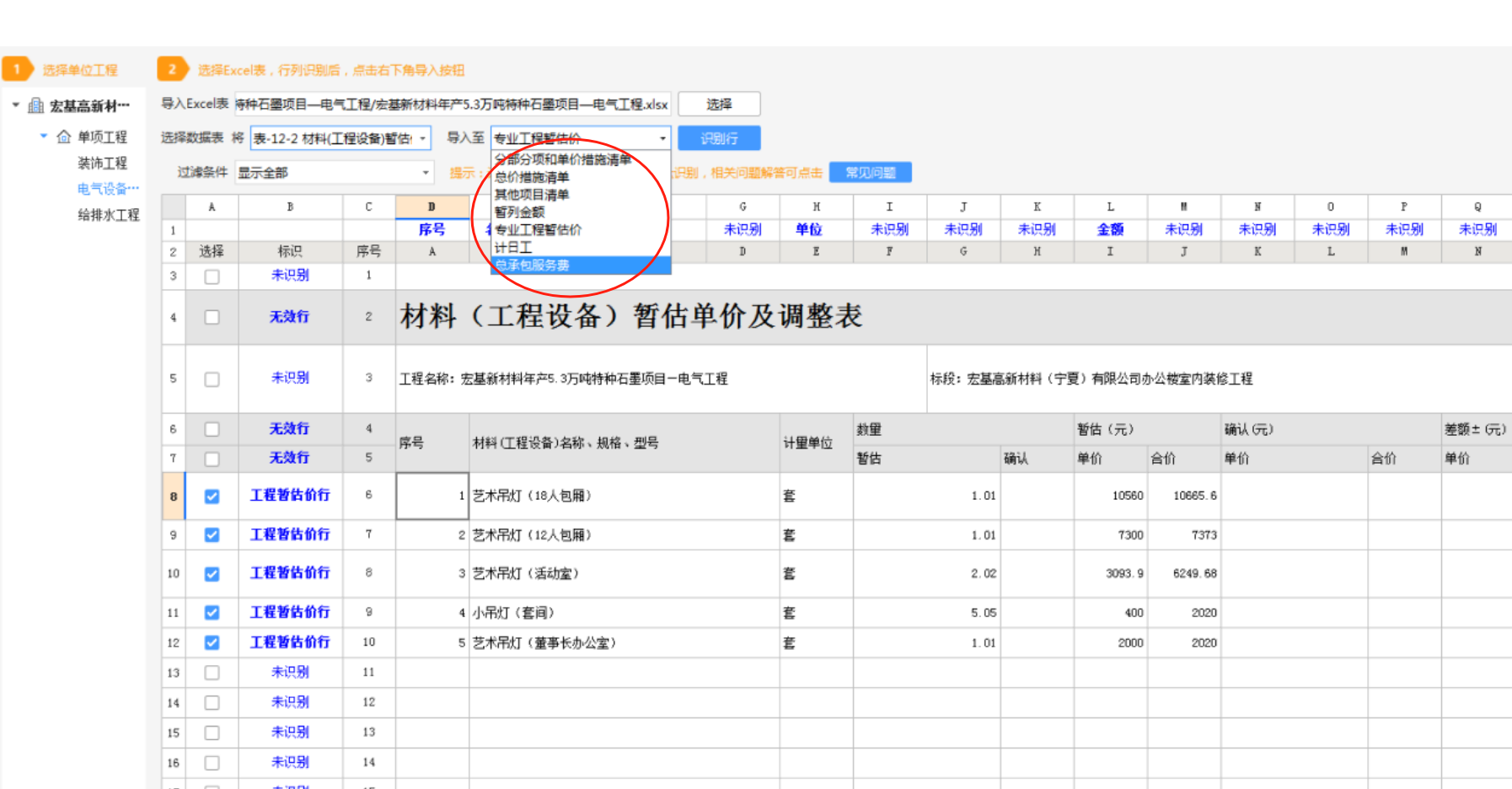Image resolution: width=1512 pixels, height=789 pixels.
Task: Uncheck the row 12 艺术吊灯（董事长办公室）checkbox
Action: pyautogui.click(x=212, y=643)
